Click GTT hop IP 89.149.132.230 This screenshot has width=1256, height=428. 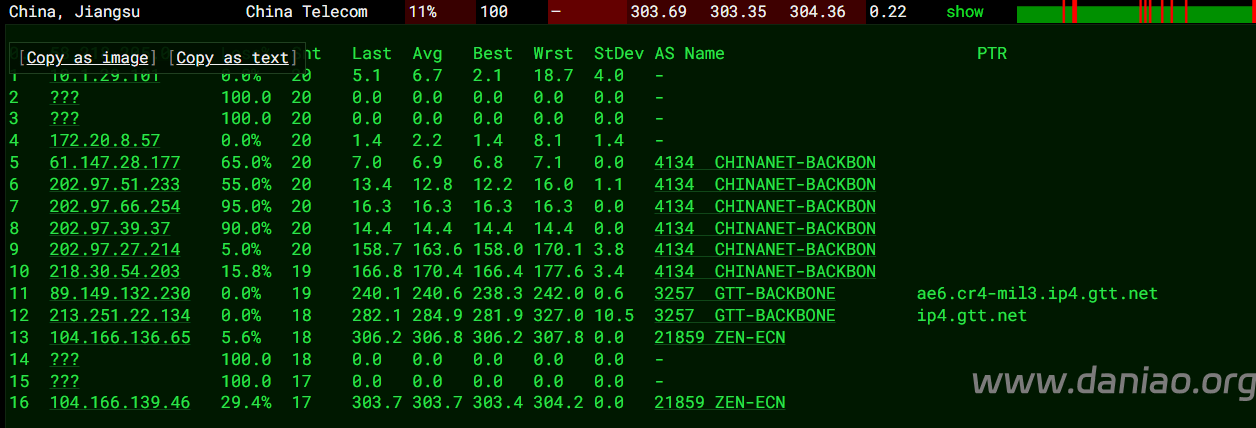120,294
